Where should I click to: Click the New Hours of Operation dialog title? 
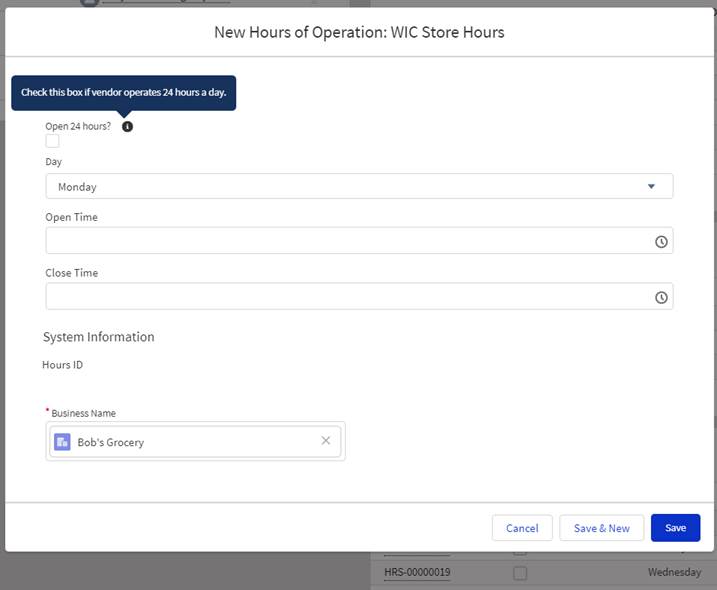coord(359,32)
